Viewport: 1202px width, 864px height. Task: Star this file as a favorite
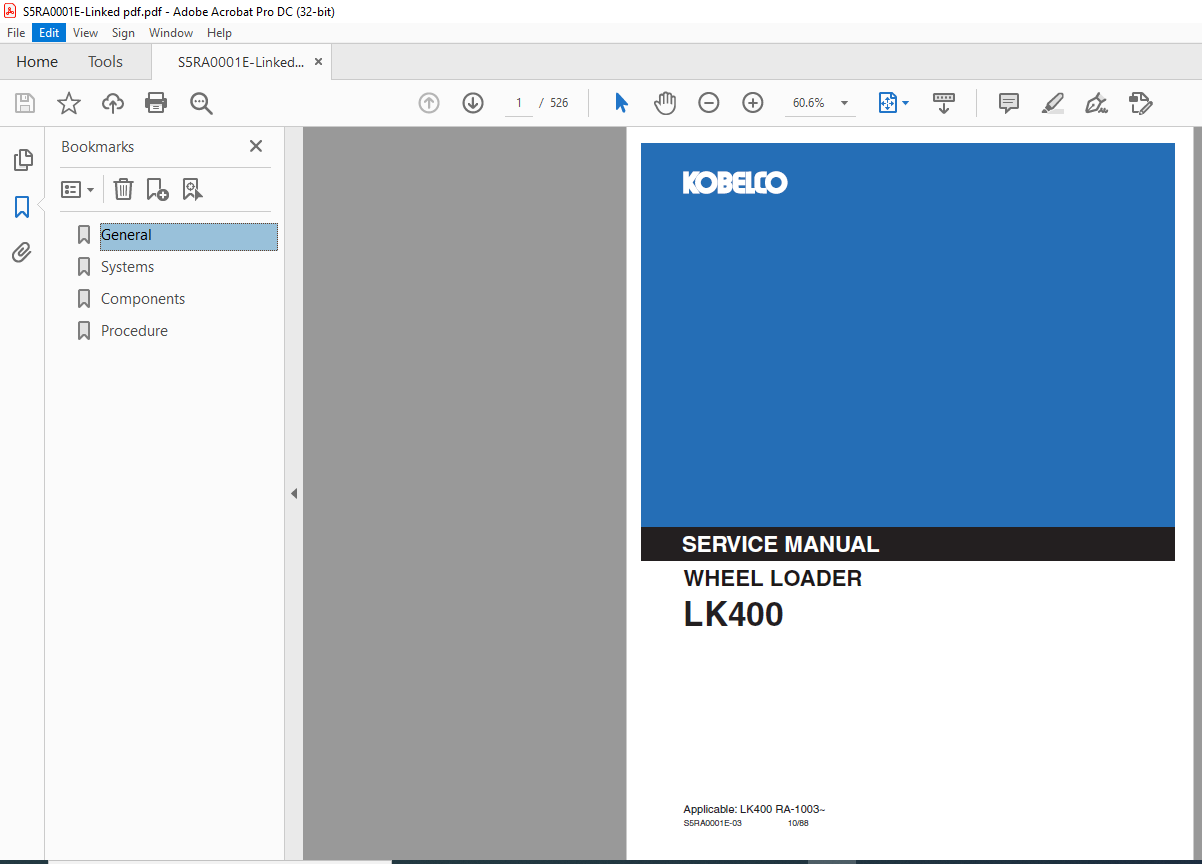pyautogui.click(x=68, y=103)
